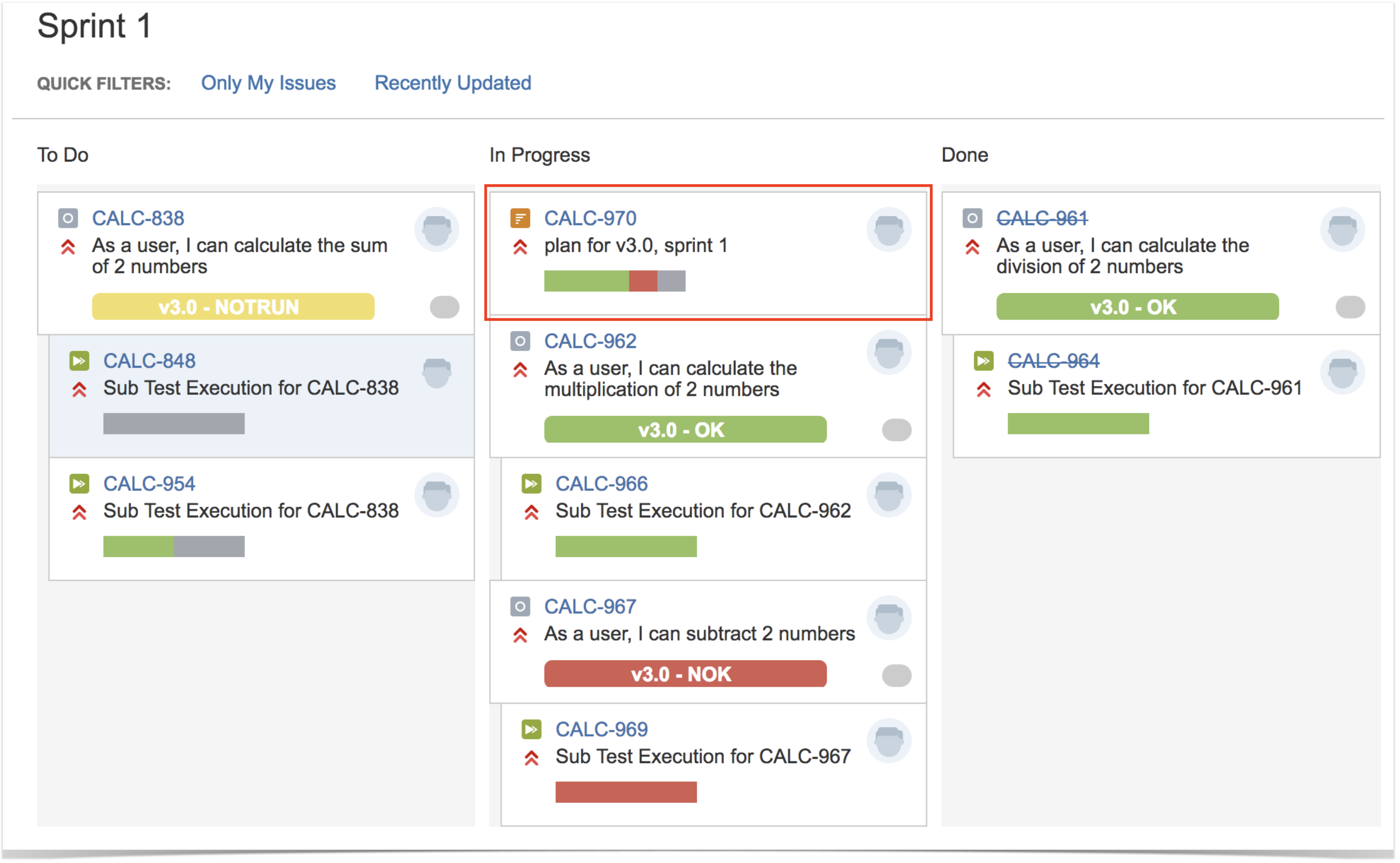The width and height of the screenshot is (1400, 863).
Task: Click summary 'As a user, I can subtract 2 numbers'
Action: (x=700, y=633)
